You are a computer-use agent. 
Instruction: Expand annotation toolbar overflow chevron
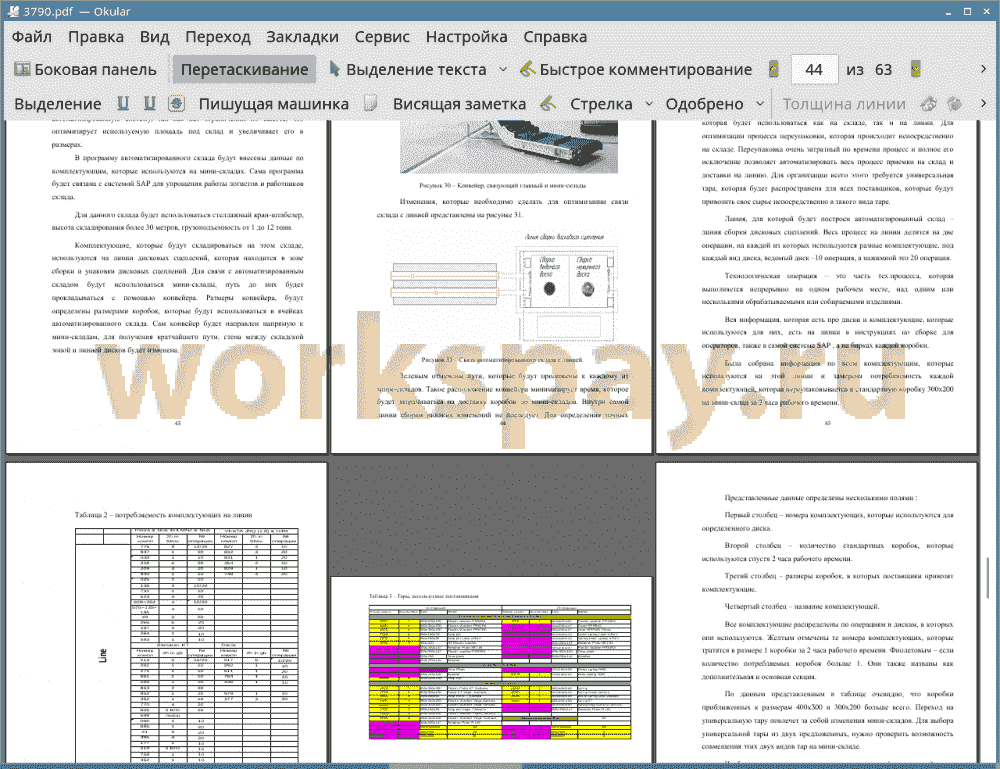click(983, 103)
